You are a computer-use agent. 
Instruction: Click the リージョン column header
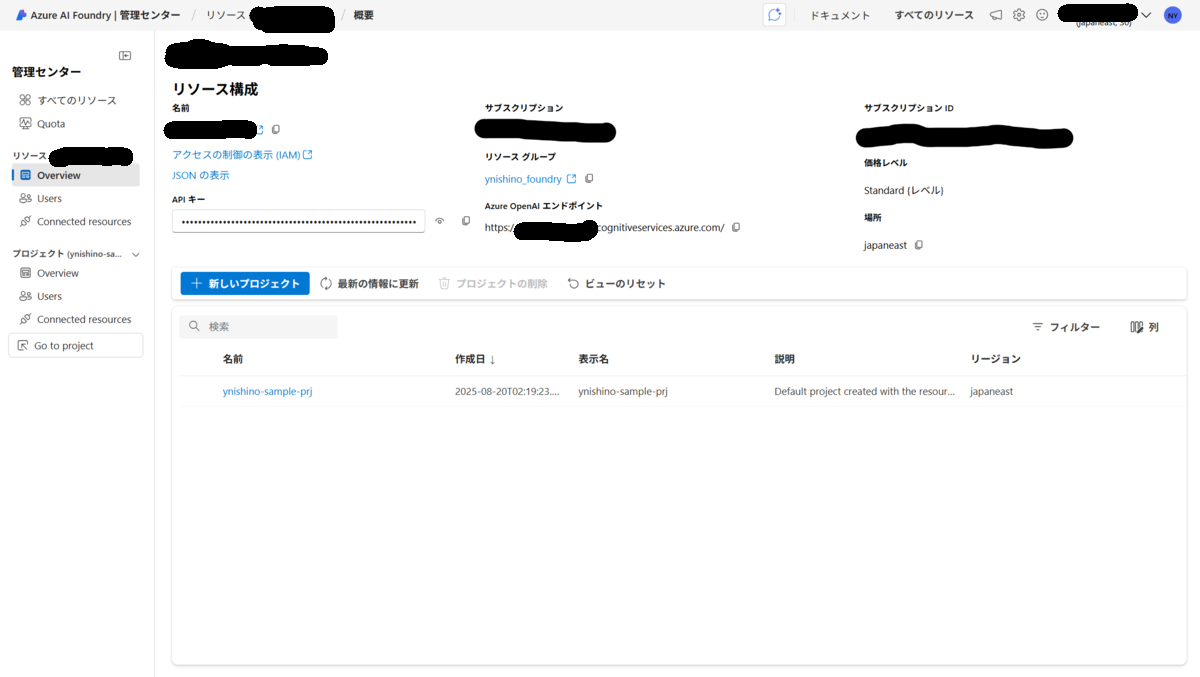click(996, 359)
